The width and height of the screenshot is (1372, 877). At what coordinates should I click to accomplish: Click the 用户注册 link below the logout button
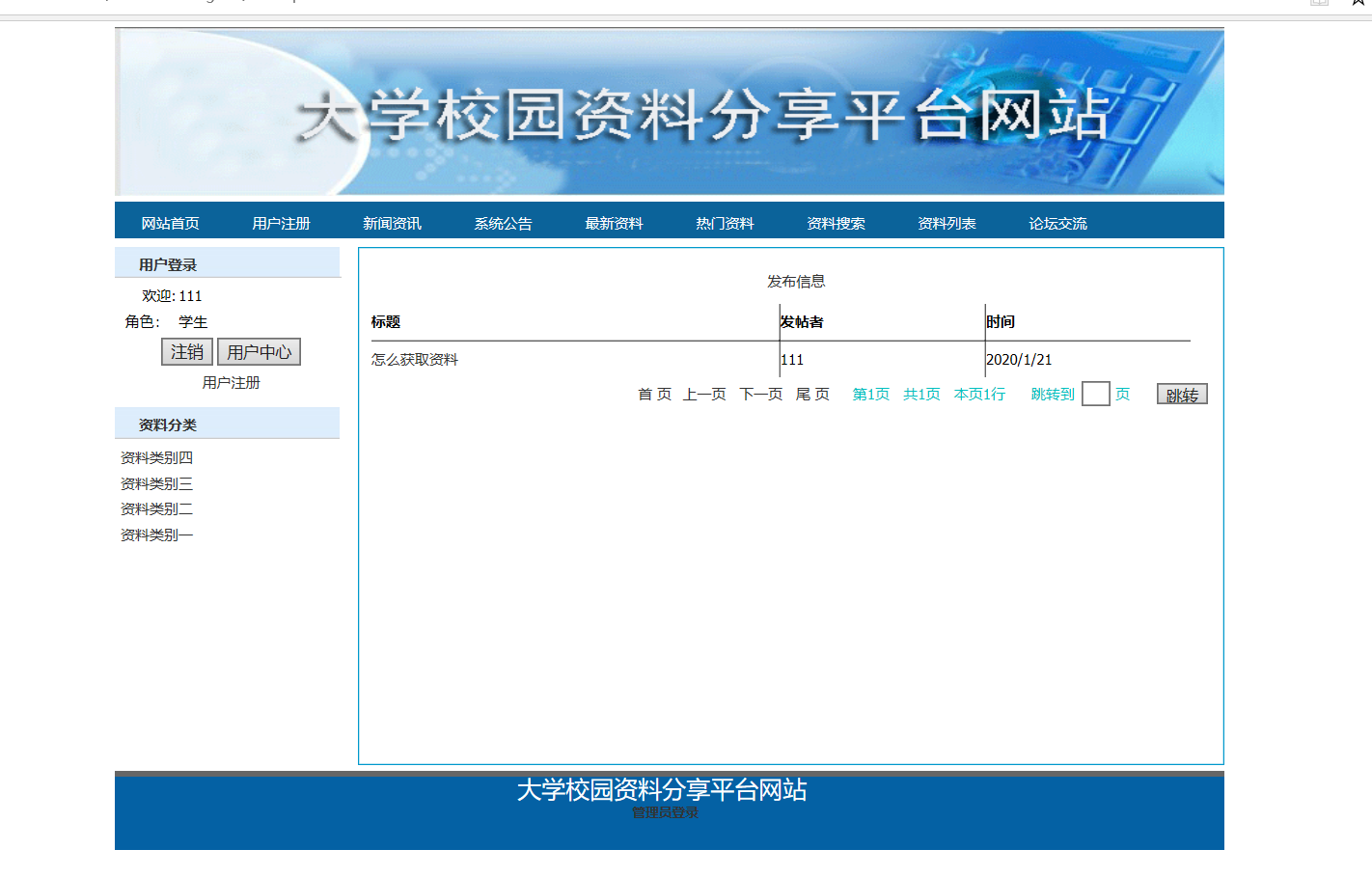[231, 382]
